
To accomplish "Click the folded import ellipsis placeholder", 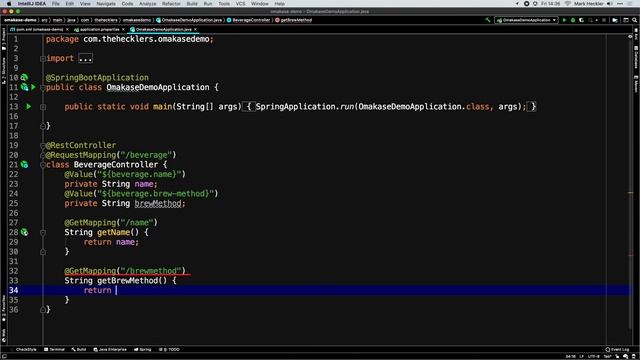I will [x=85, y=58].
